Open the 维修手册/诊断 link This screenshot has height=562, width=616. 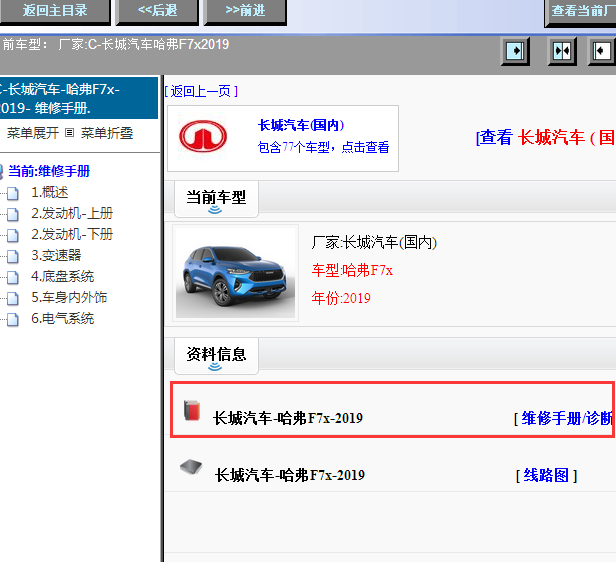565,419
